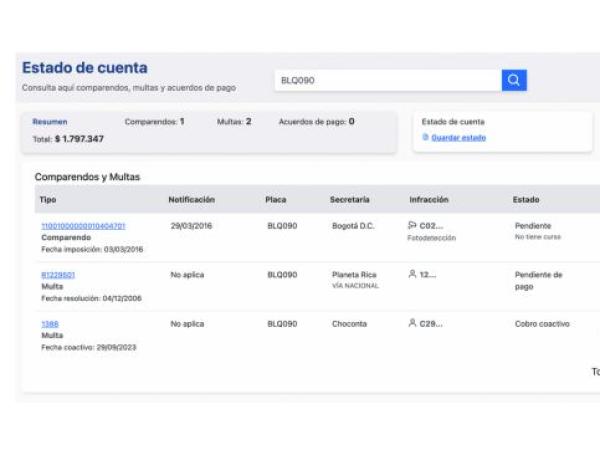
Task: Click the Placa column header
Action: click(x=276, y=200)
